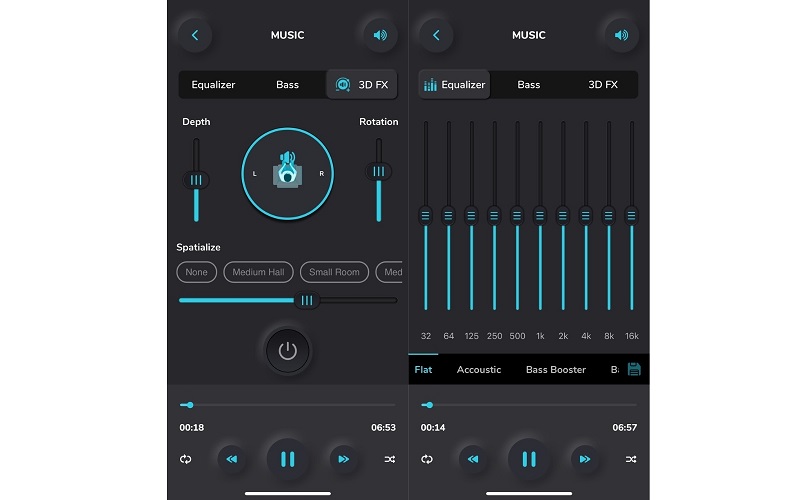Toggle the 3D FX power button
800x500 pixels.
(287, 351)
